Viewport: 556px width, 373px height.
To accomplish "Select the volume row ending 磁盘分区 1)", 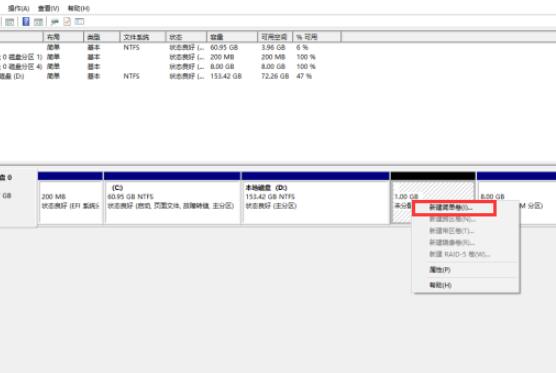I will [x=21, y=57].
